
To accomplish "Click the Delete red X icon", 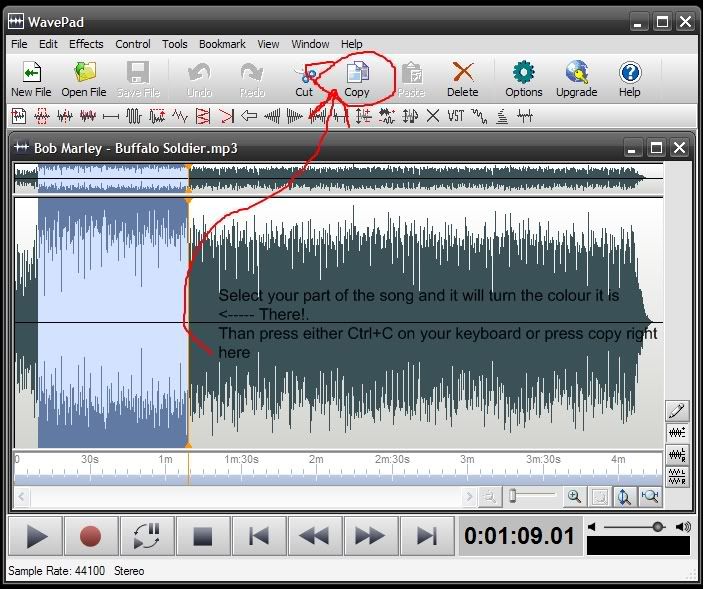I will click(463, 72).
